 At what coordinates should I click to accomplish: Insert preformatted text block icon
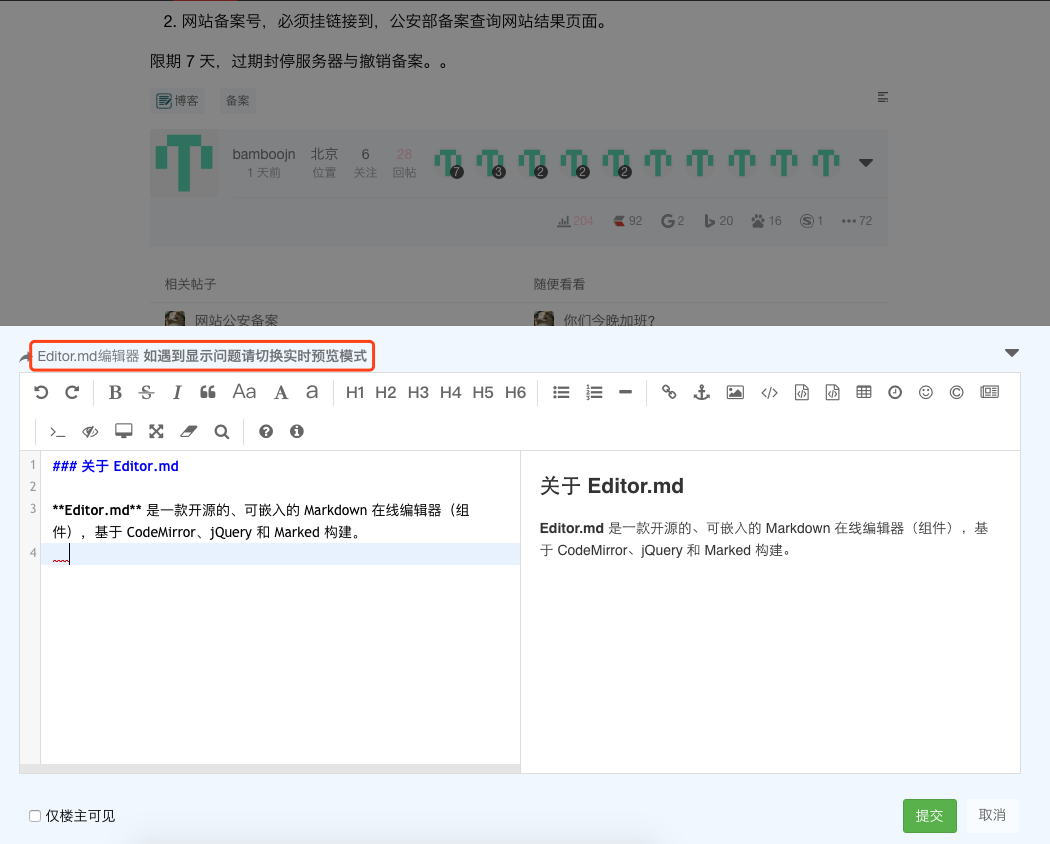pos(802,393)
